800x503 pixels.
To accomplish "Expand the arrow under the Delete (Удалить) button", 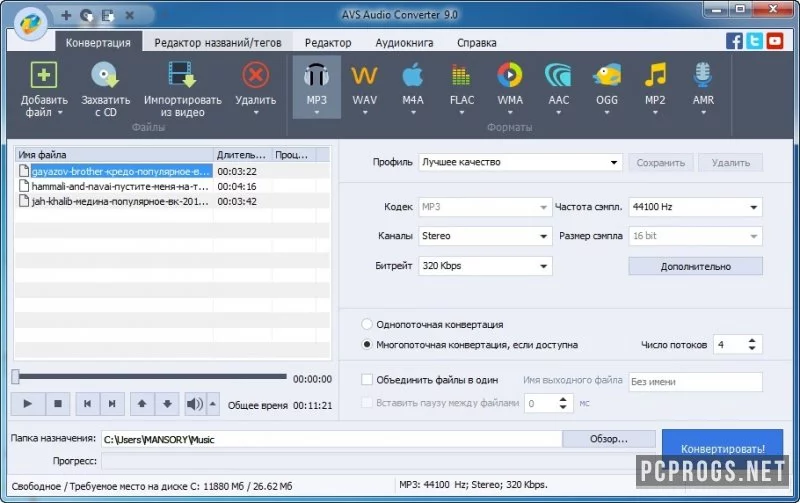I will (x=256, y=113).
